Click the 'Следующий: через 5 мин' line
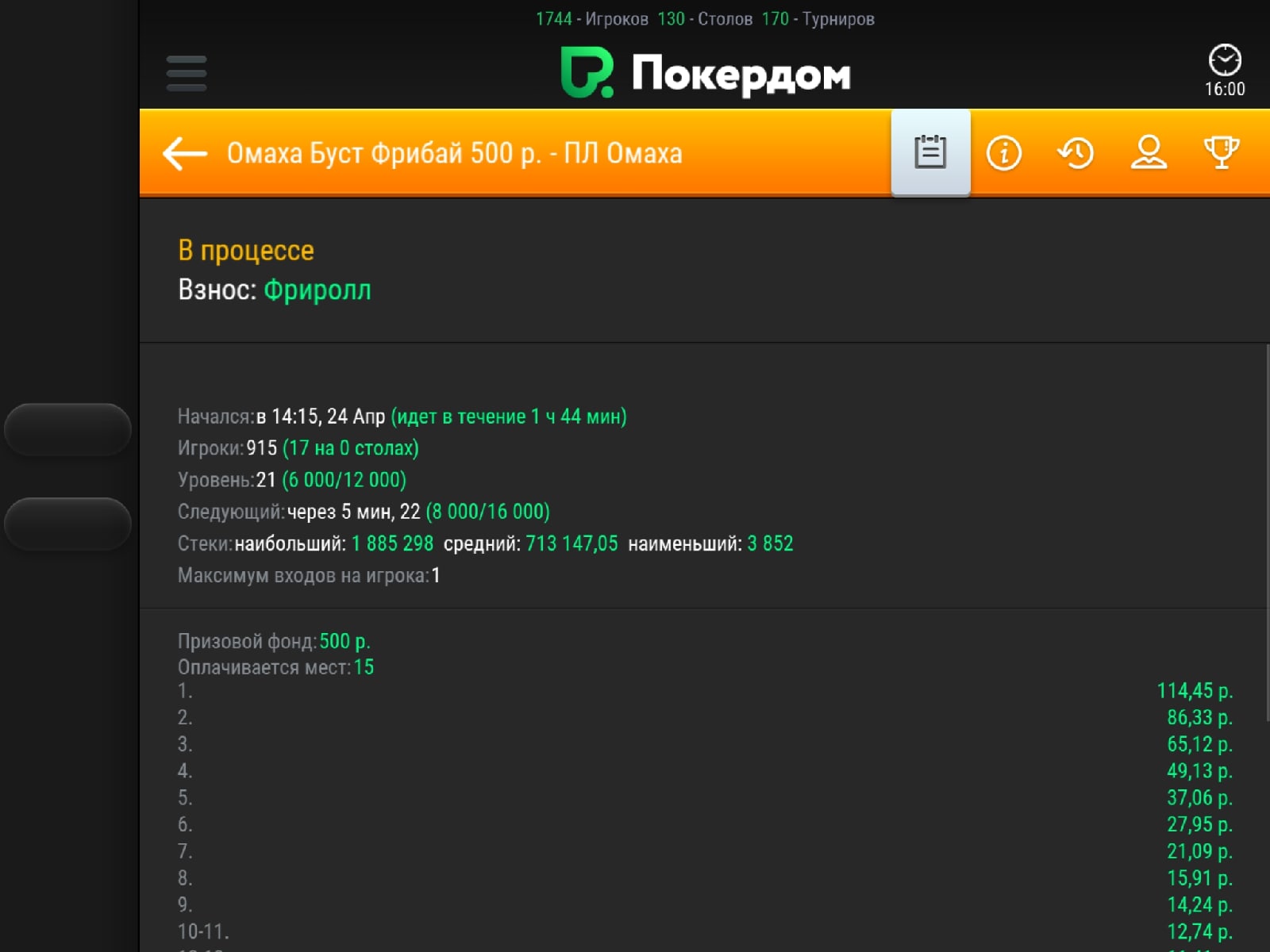1270x952 pixels. (364, 512)
